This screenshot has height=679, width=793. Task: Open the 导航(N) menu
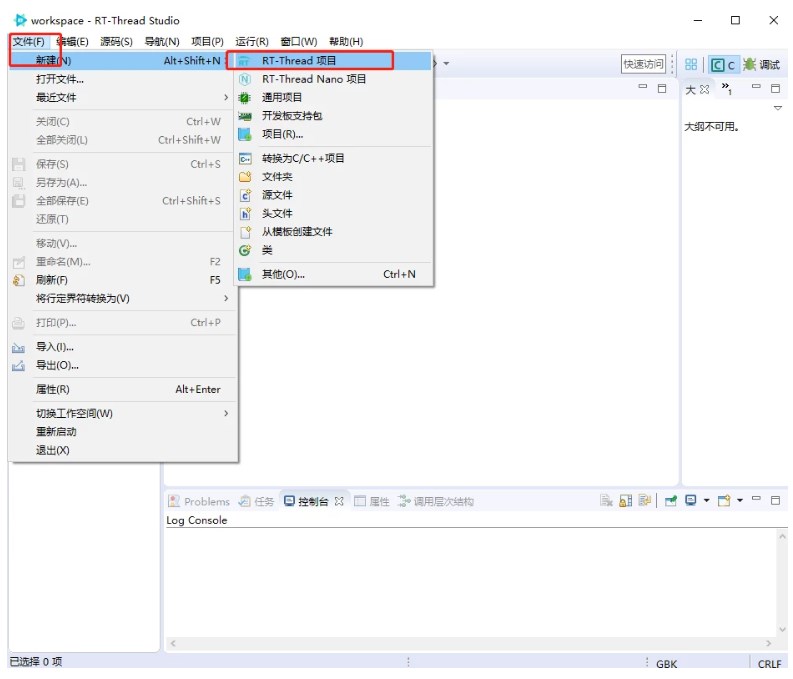162,41
